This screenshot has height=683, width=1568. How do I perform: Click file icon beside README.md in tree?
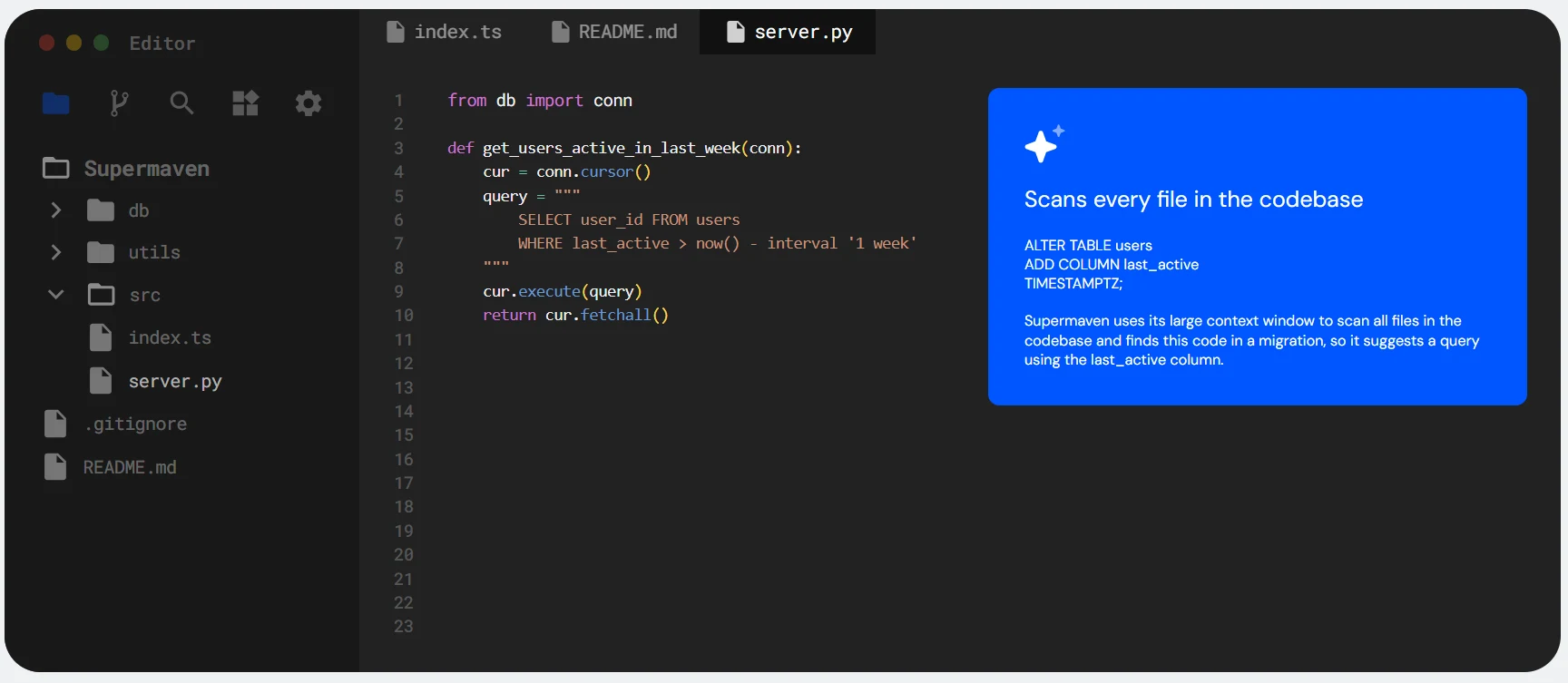55,467
